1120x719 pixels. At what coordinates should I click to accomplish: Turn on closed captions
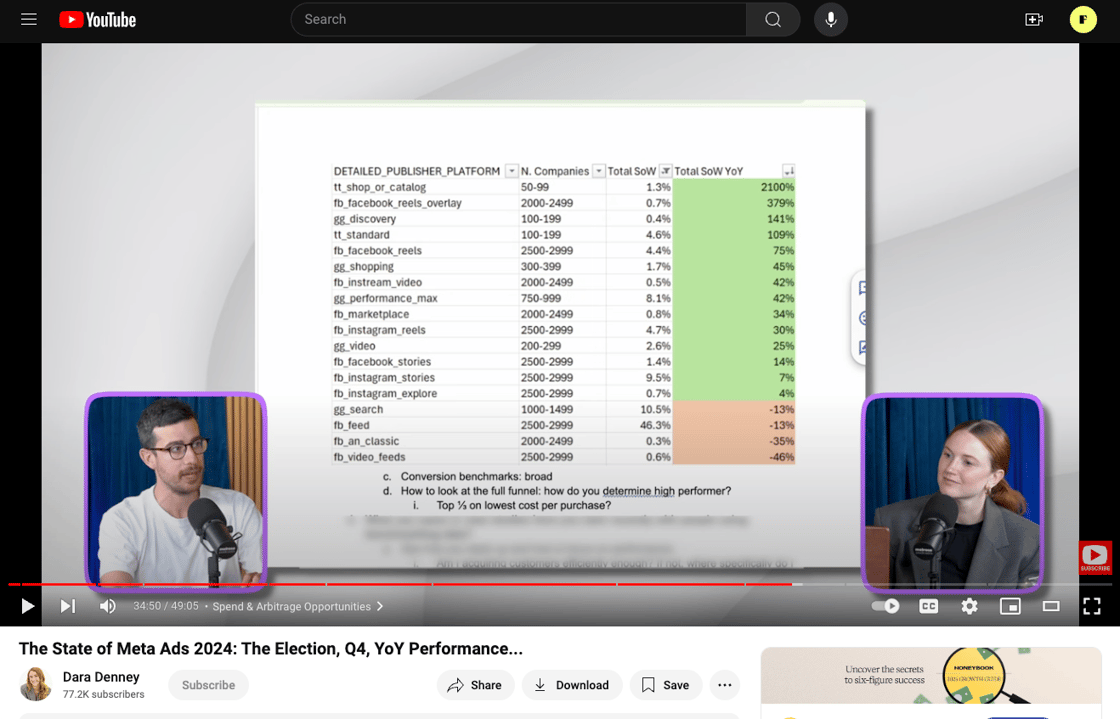point(928,606)
